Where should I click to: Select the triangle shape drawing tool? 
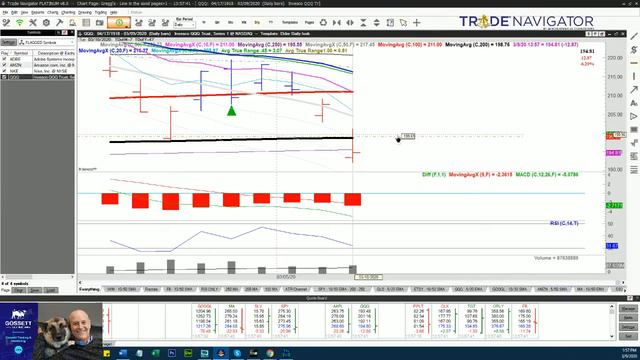634,116
